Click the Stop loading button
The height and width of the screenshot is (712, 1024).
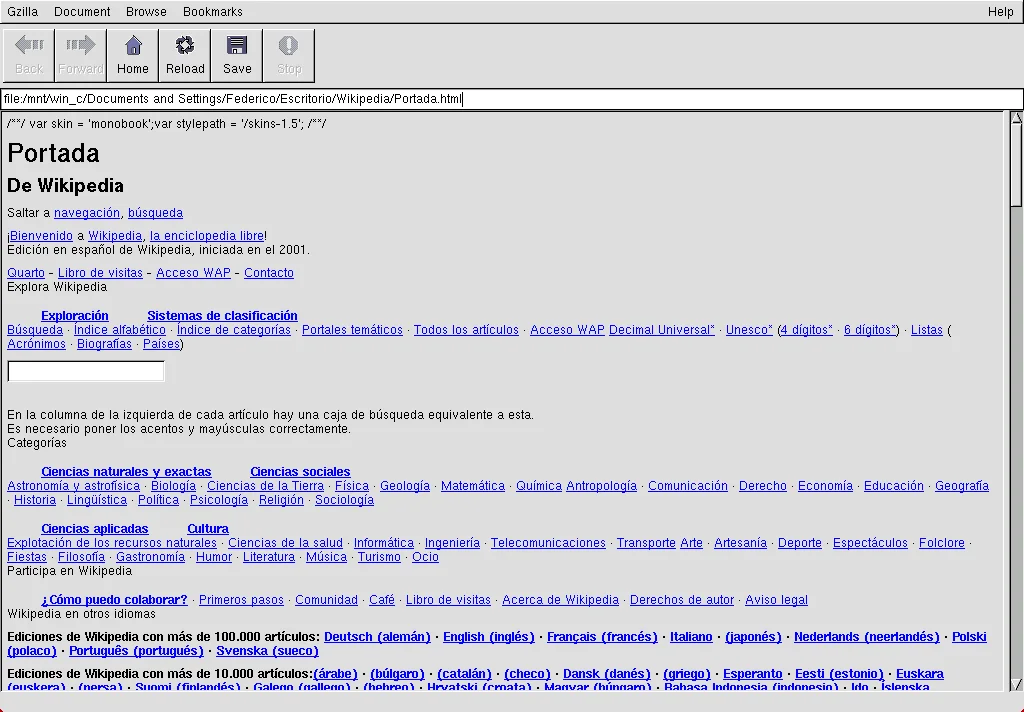[289, 56]
